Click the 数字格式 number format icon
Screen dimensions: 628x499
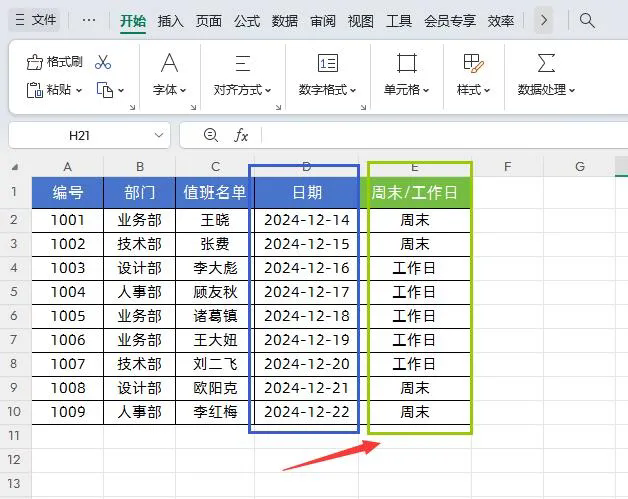point(328,63)
